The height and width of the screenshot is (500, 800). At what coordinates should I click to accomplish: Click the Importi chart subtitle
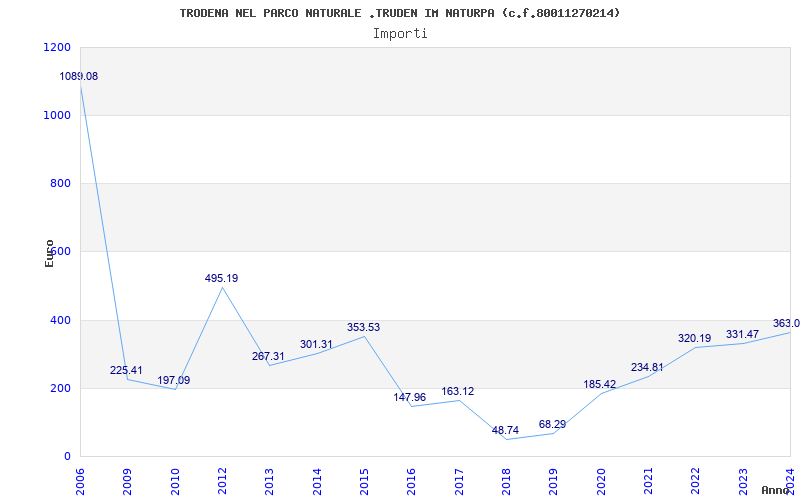pos(400,34)
